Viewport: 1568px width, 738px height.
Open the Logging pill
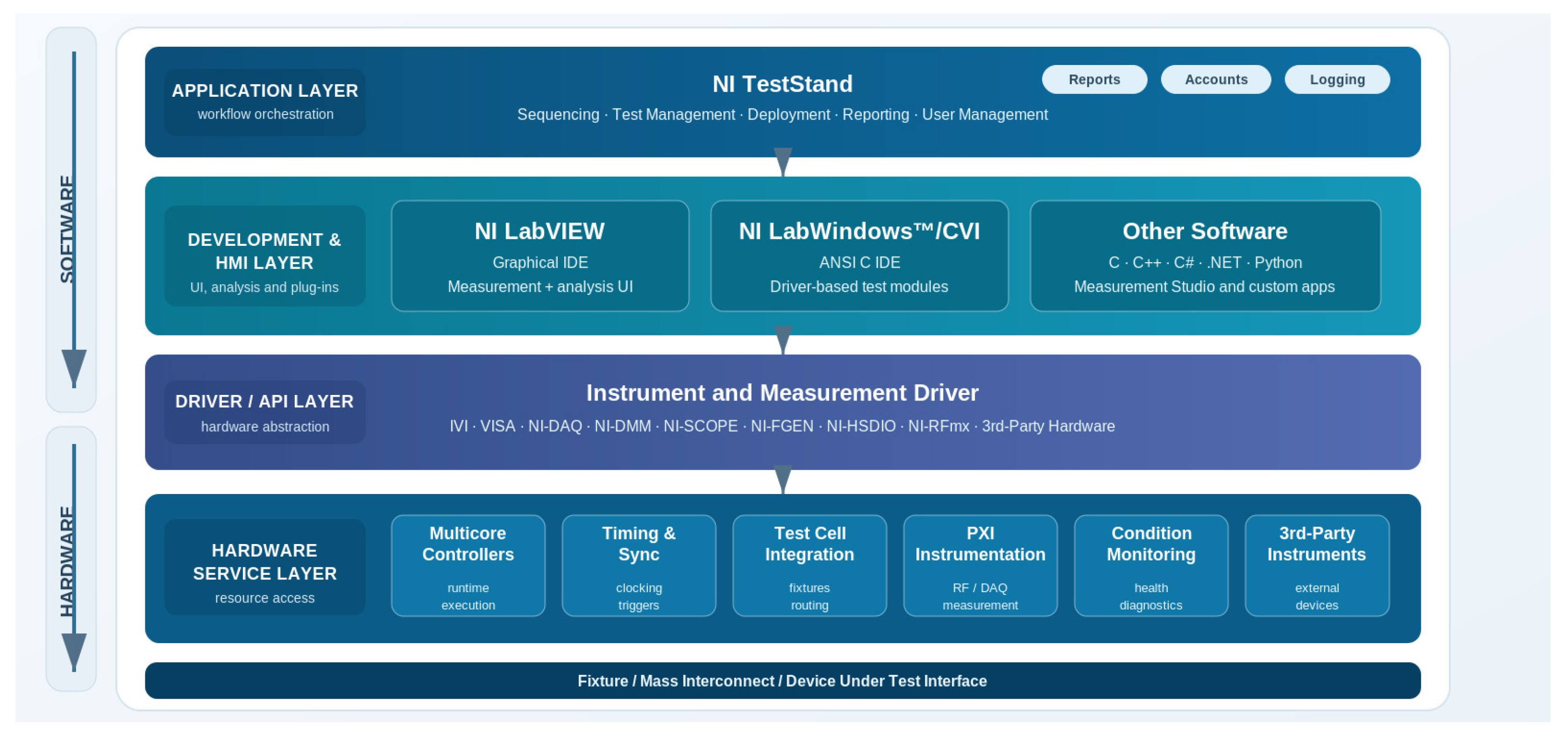click(x=1337, y=80)
